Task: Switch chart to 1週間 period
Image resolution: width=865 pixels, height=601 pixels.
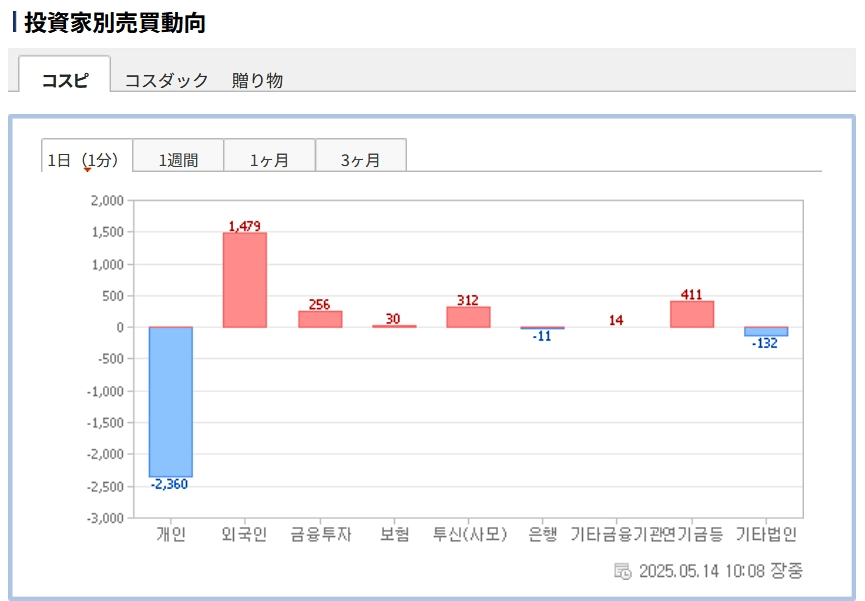Action: tap(178, 159)
